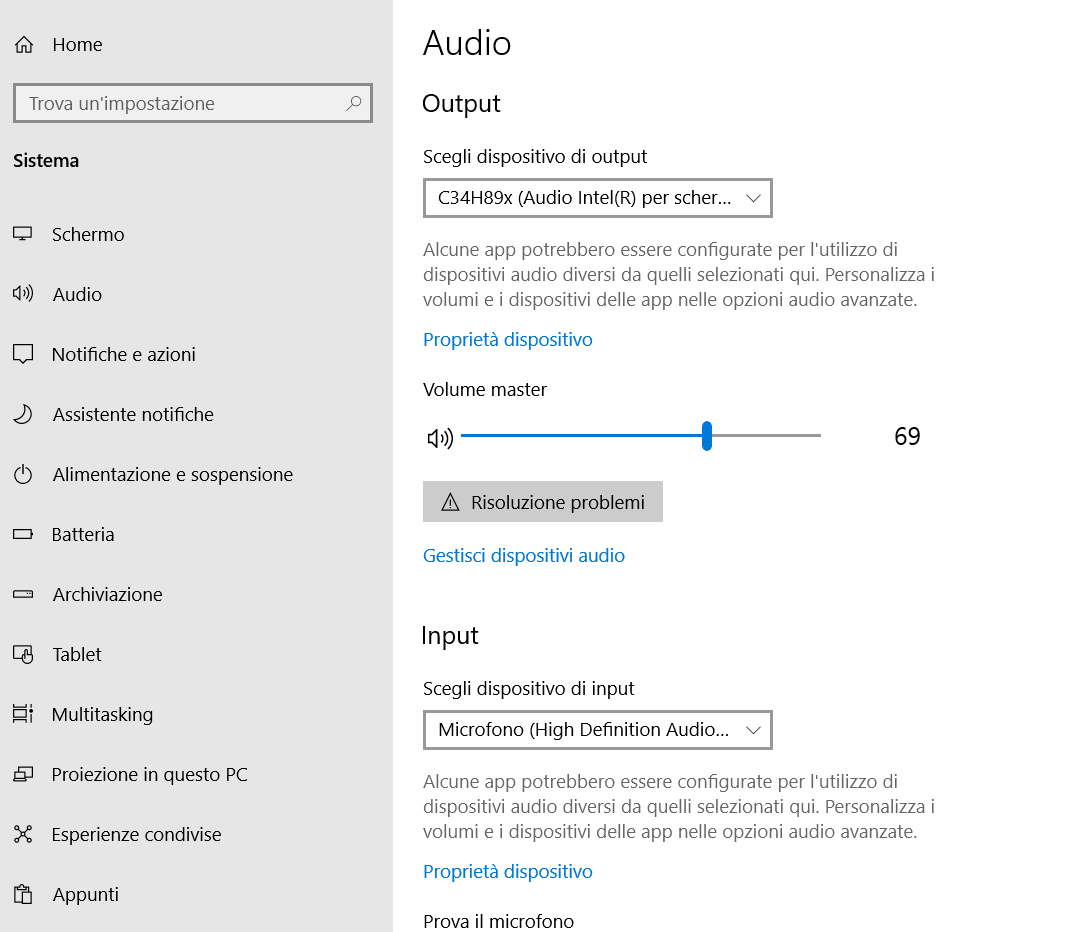Click the Audio speaker icon in sidebar
The image size is (1077, 932).
25,294
